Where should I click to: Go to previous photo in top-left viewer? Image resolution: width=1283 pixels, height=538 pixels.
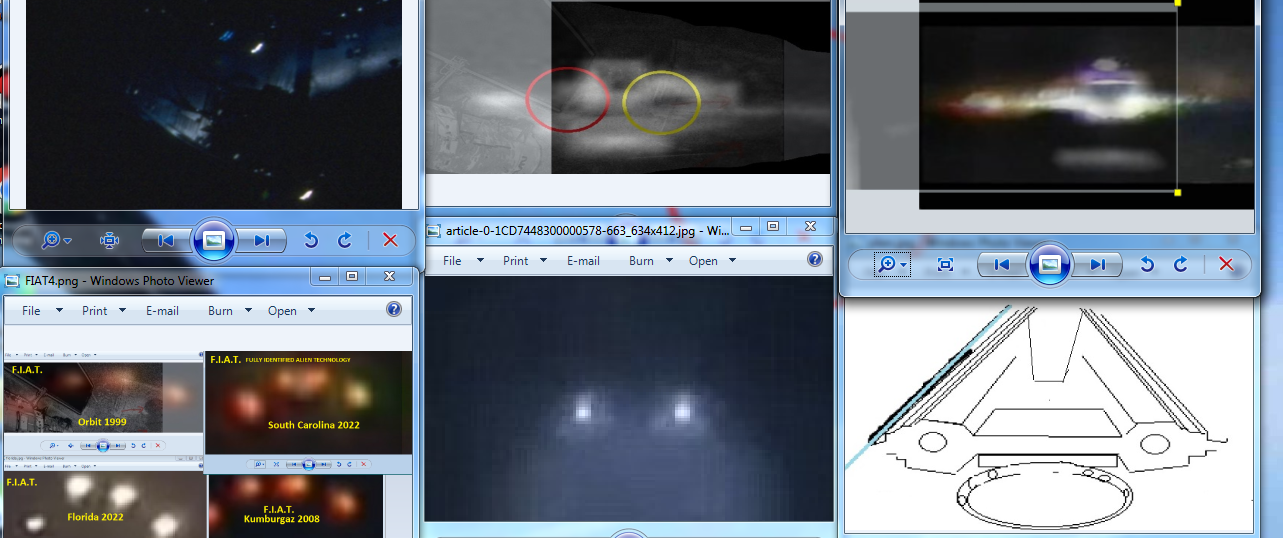166,240
